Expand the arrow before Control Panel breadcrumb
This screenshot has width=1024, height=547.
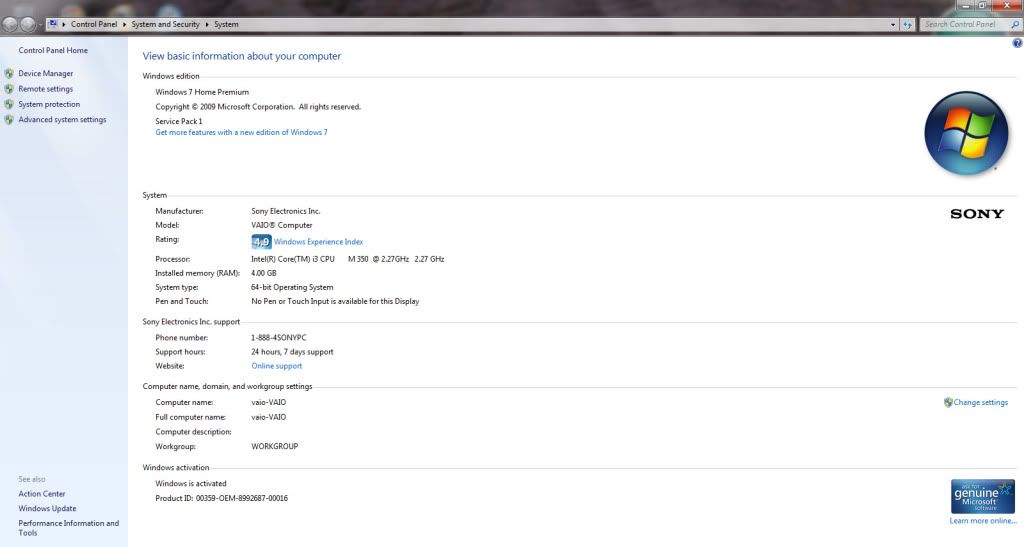(64, 24)
